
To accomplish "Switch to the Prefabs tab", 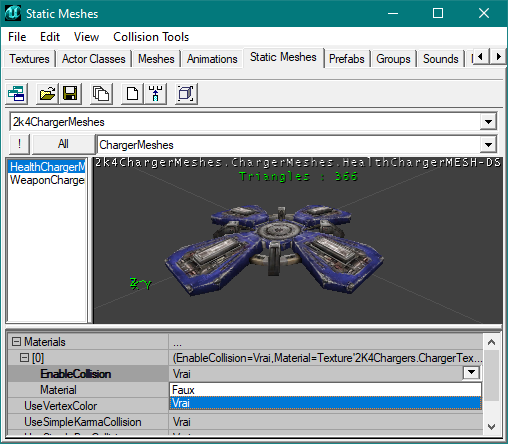I will pyautogui.click(x=347, y=59).
